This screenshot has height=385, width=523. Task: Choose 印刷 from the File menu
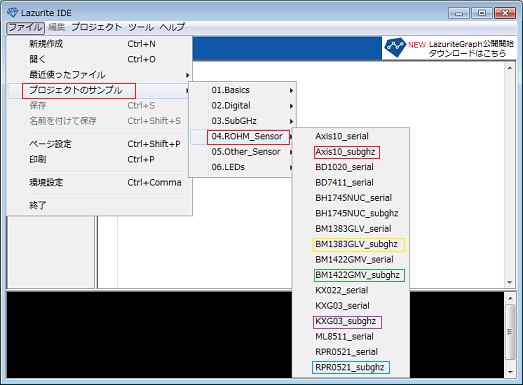[x=99, y=159]
